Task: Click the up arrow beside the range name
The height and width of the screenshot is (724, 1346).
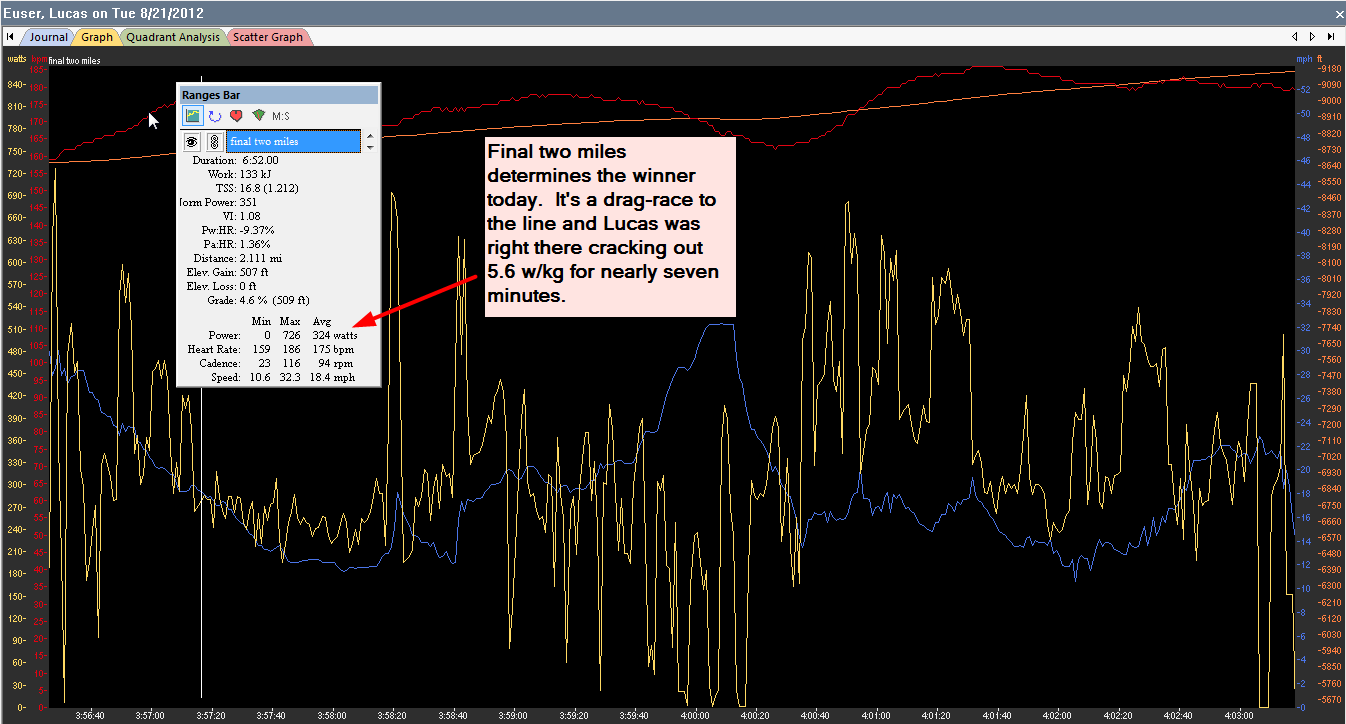Action: [369, 136]
